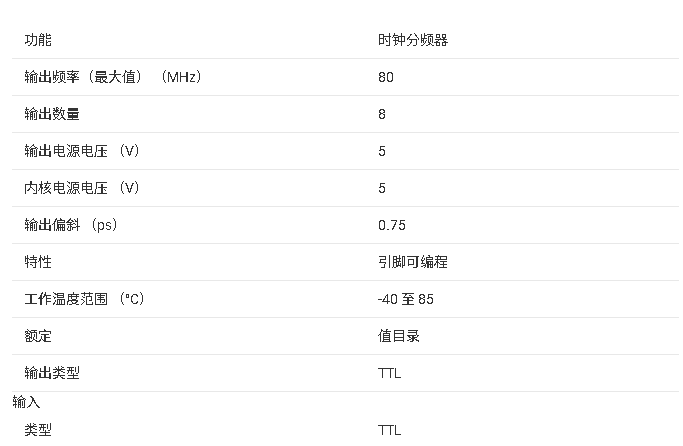Click the 0.75 skew value

click(x=392, y=225)
